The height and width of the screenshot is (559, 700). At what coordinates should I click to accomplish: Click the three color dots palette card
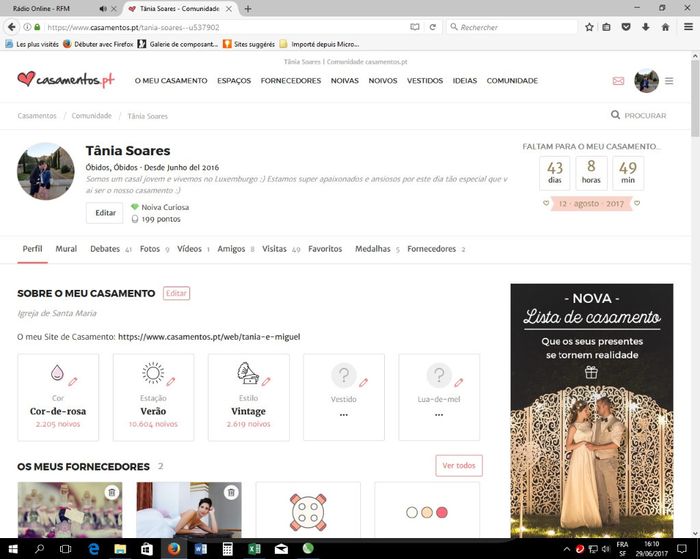425,512
